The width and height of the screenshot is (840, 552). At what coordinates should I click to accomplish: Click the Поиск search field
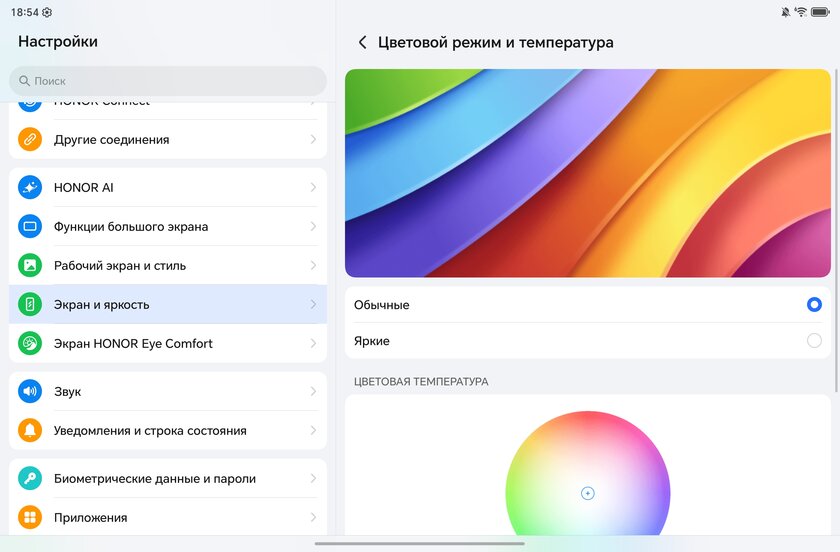[x=168, y=81]
